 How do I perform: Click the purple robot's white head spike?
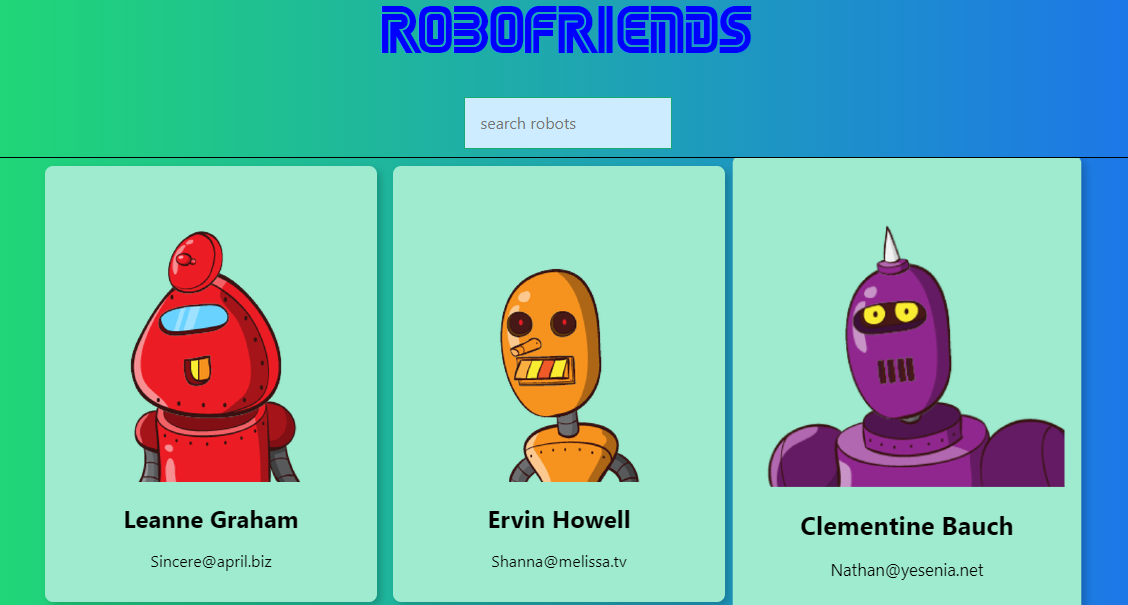pyautogui.click(x=891, y=245)
